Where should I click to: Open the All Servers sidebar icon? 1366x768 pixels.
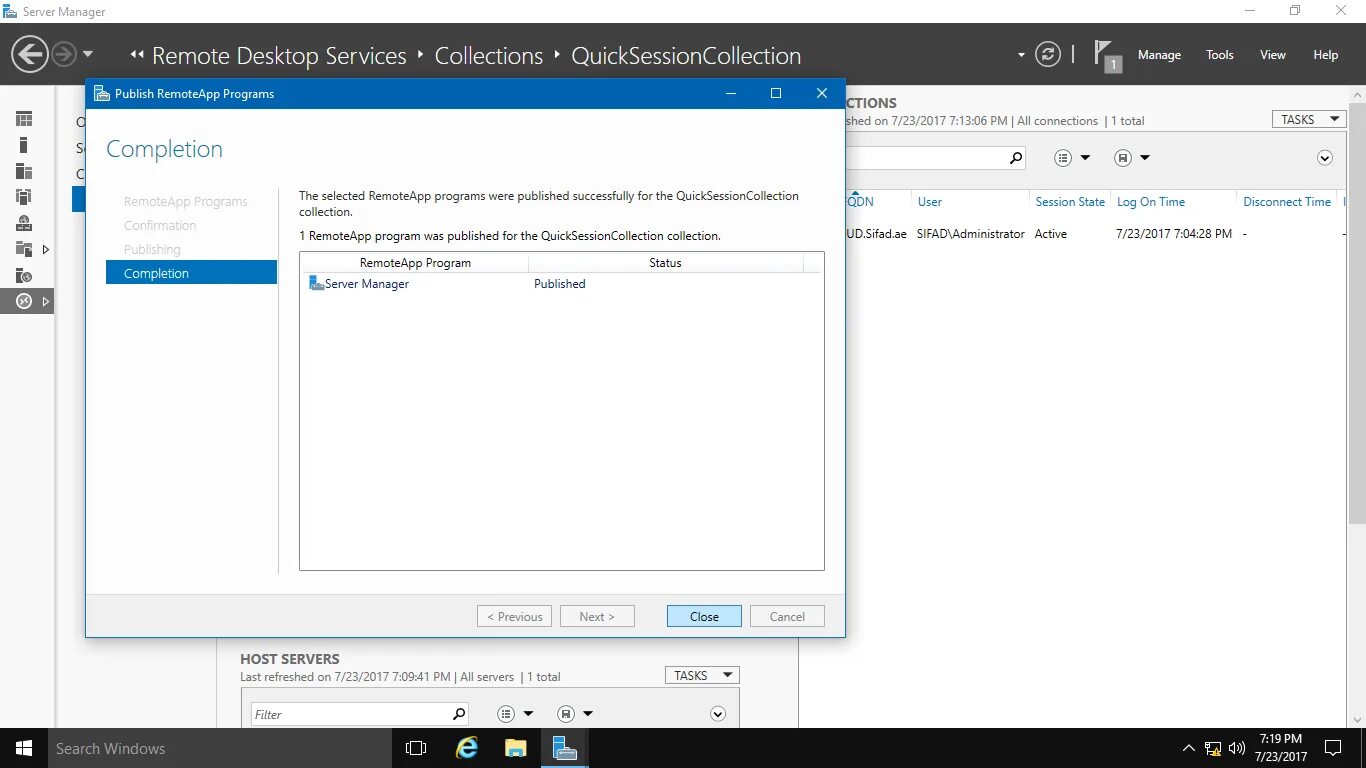click(24, 171)
